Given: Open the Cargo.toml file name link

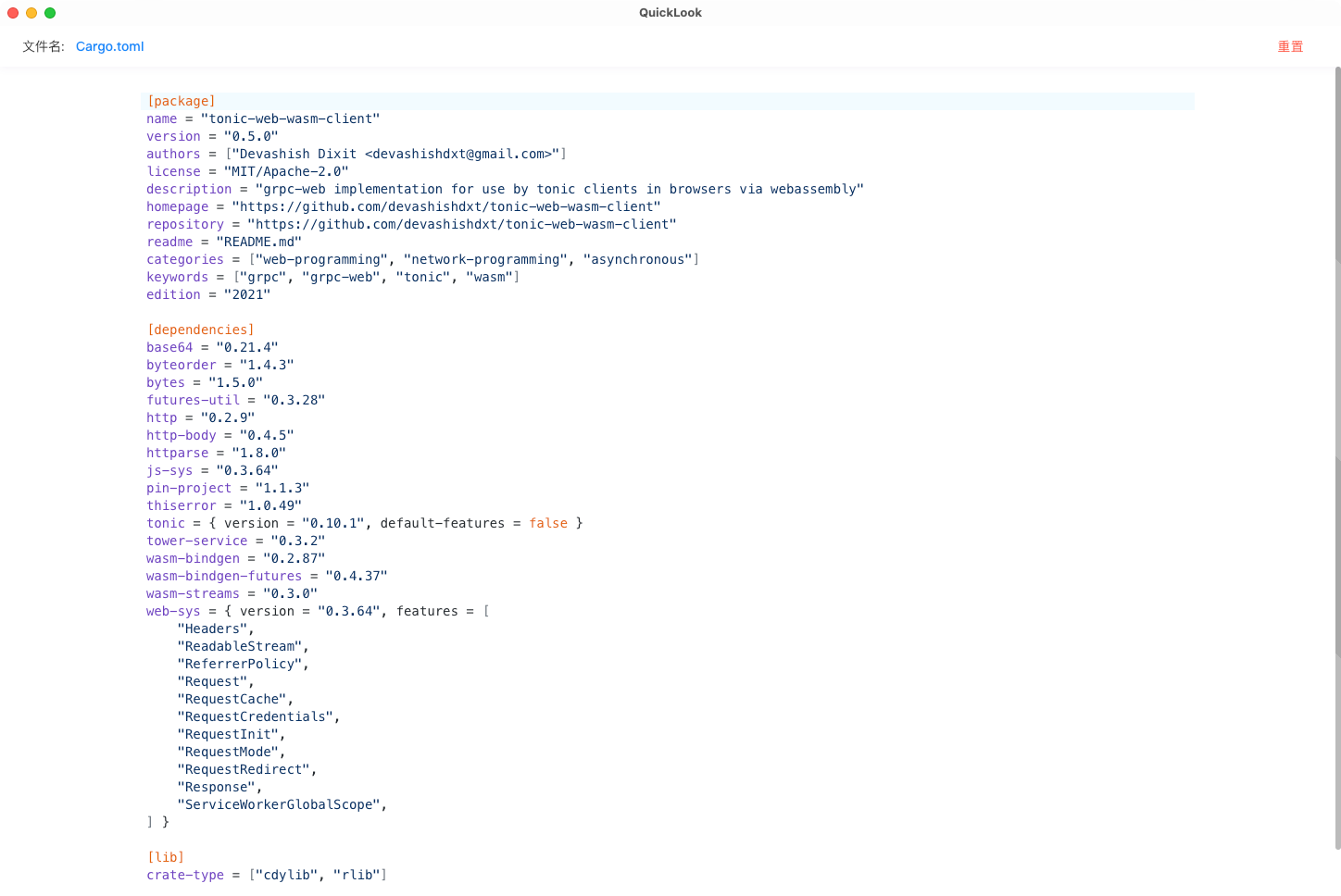Looking at the screenshot, I should tap(109, 46).
